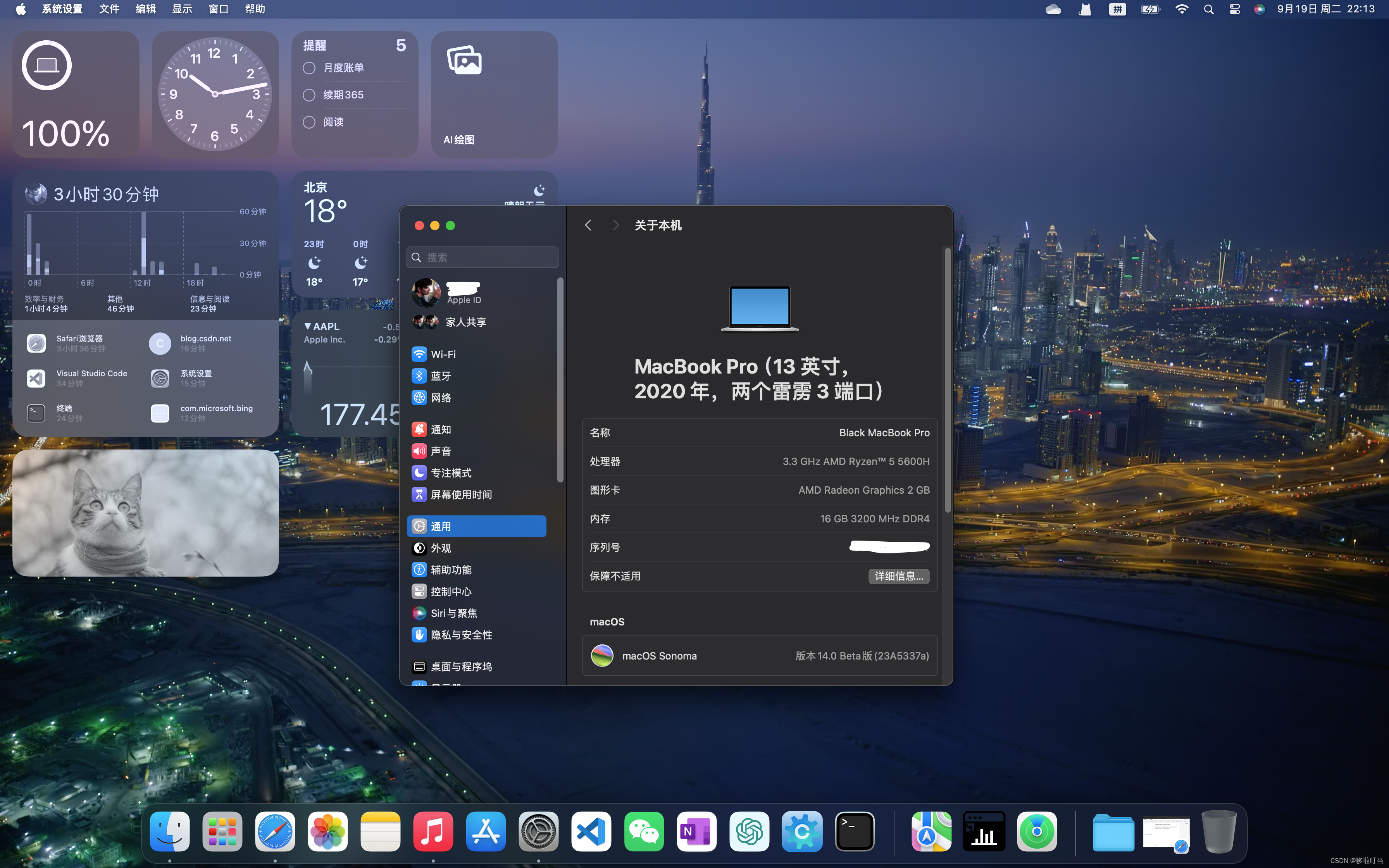Viewport: 1389px width, 868px height.
Task: Click the About pane scrollbar
Action: pos(947,379)
